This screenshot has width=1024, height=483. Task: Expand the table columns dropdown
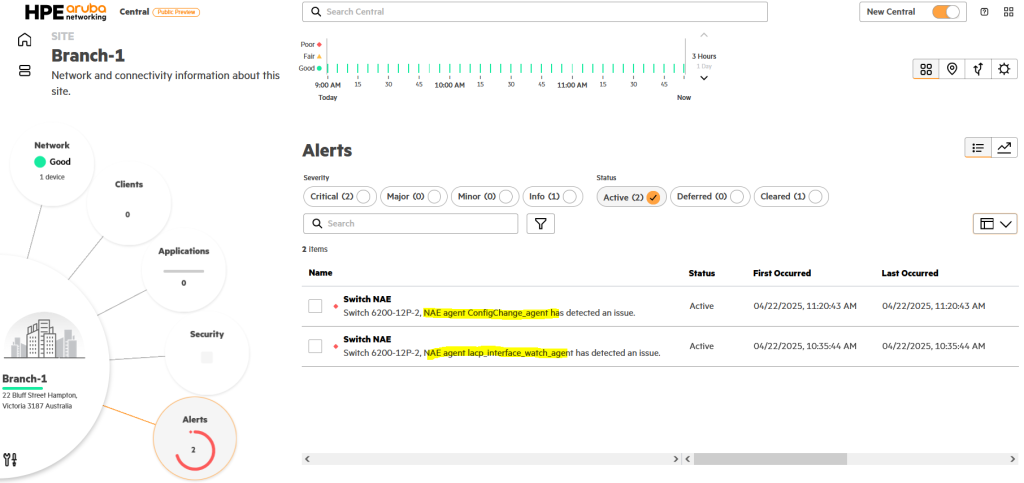point(995,224)
